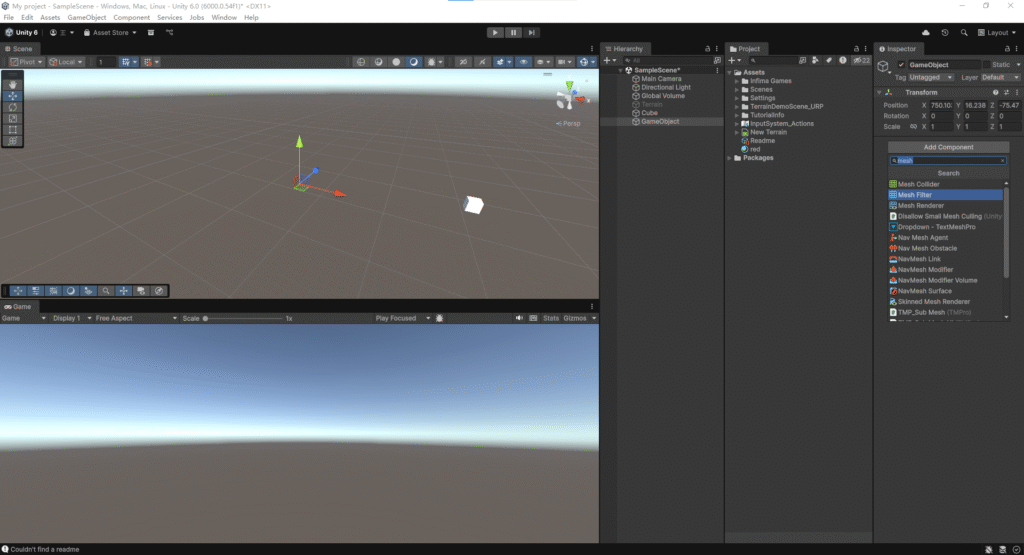The height and width of the screenshot is (555, 1024).
Task: Click the Step frame button
Action: pos(532,33)
